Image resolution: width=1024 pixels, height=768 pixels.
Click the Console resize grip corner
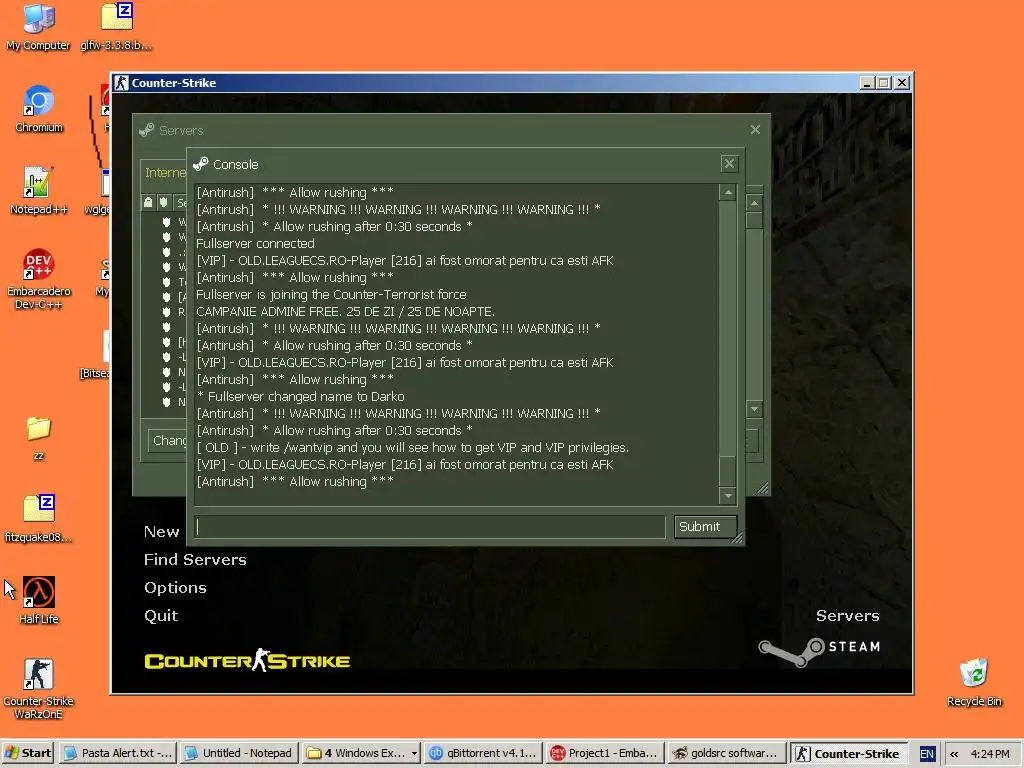coord(737,537)
